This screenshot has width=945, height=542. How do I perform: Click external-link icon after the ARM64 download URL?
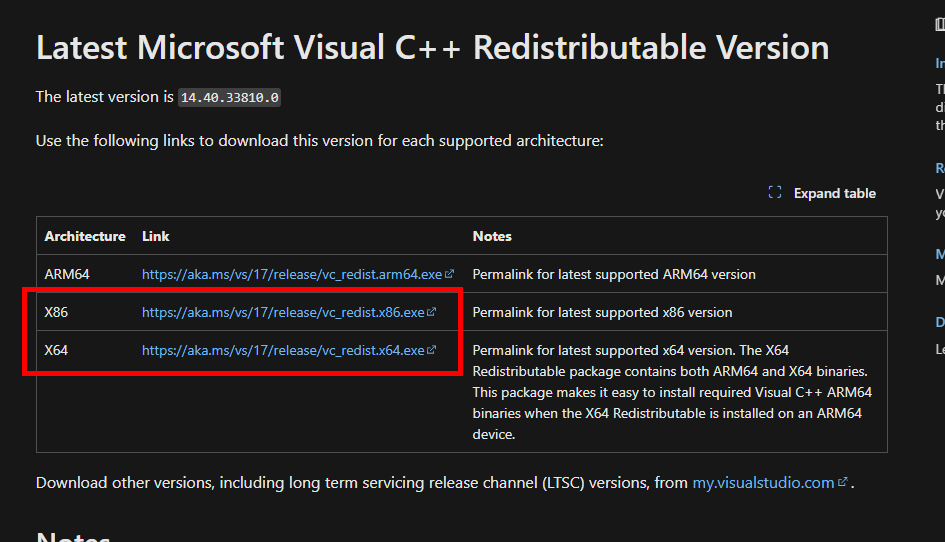(449, 274)
